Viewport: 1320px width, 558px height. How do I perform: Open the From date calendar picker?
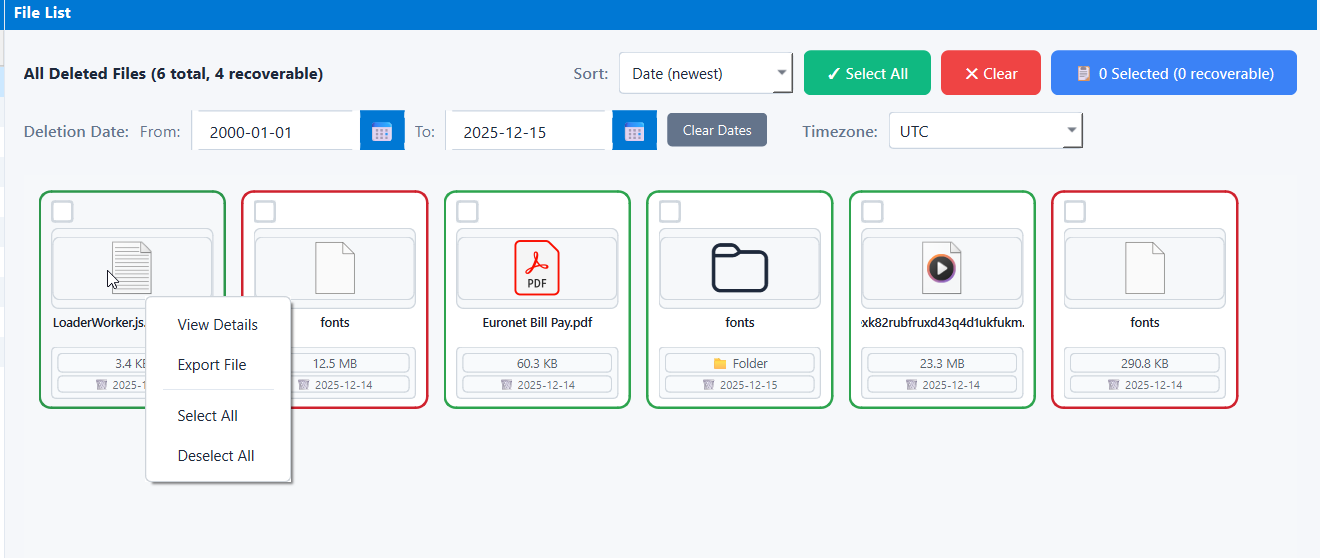(x=382, y=131)
